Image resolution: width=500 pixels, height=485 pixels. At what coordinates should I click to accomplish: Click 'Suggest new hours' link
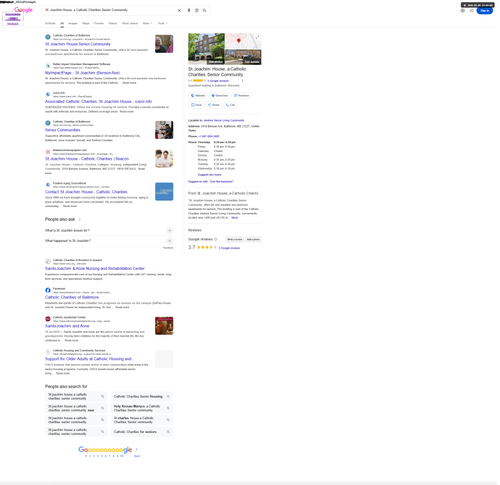coord(209,175)
